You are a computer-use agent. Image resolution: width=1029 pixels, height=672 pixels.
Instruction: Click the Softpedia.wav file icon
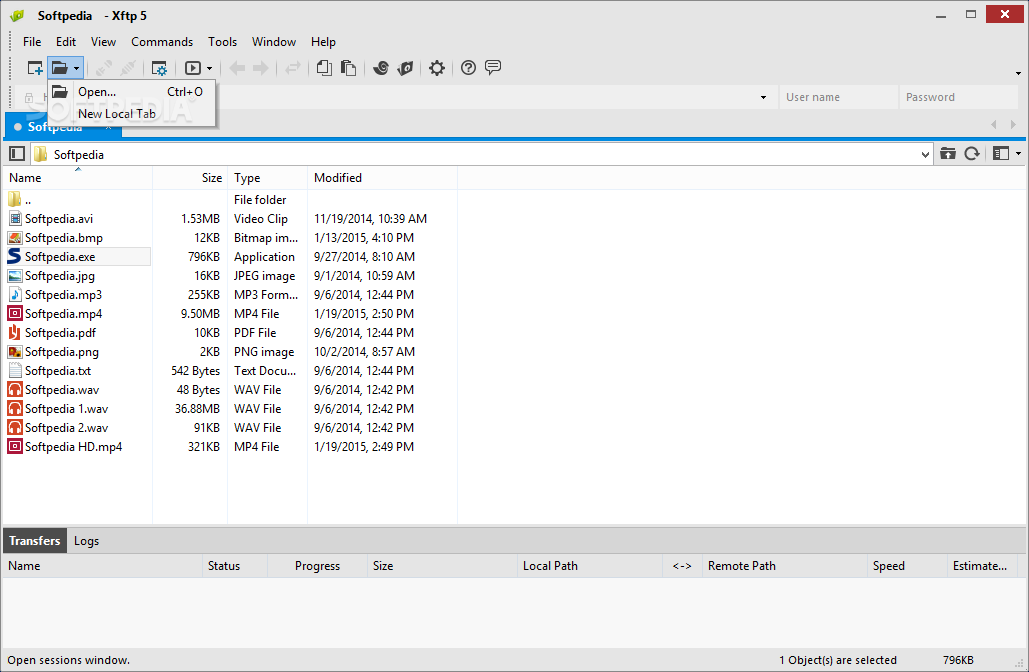(x=14, y=390)
